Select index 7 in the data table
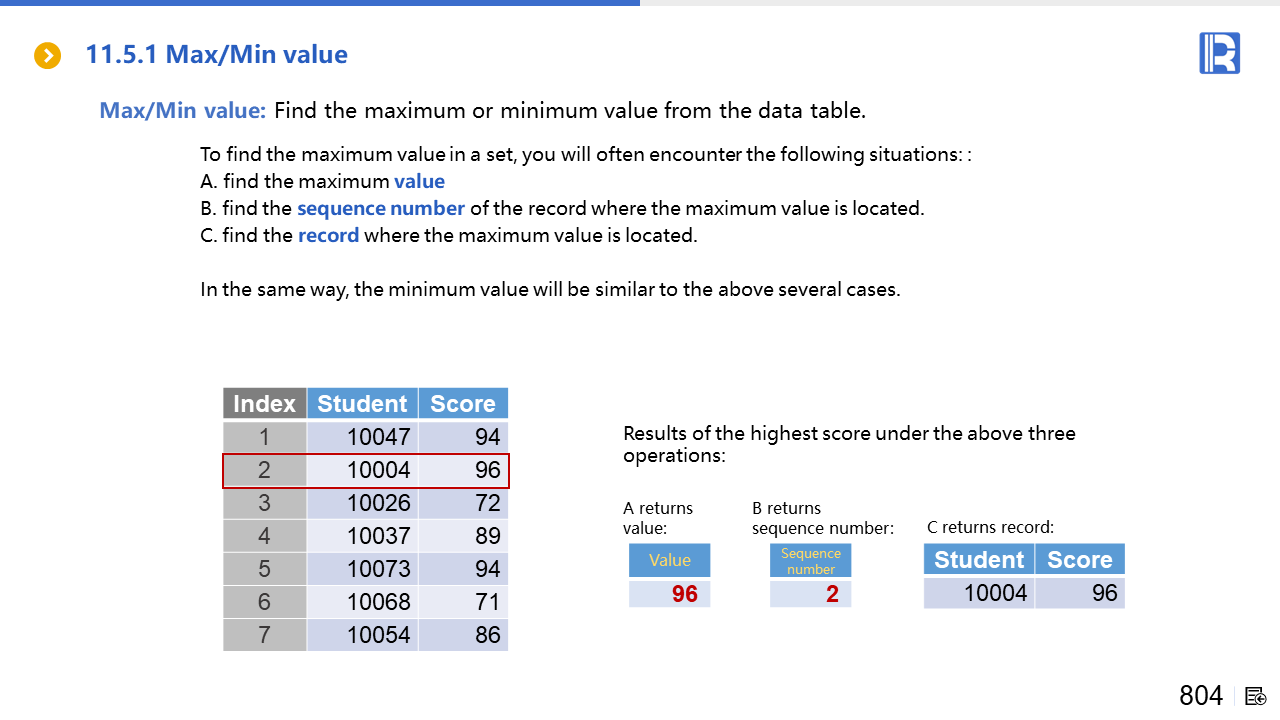Screen dimensions: 1280x720 (264, 635)
